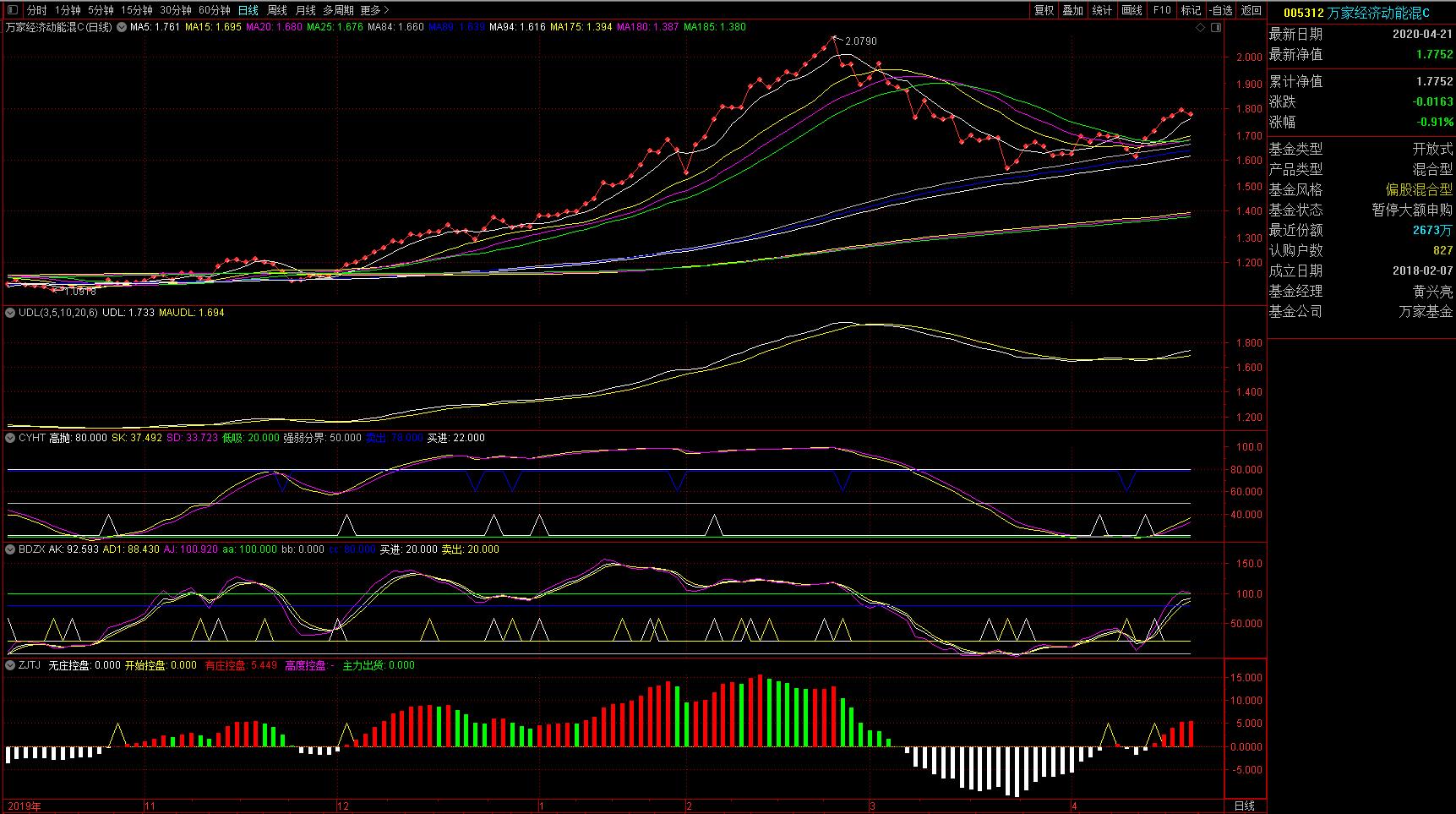Open F10 fund information
The height and width of the screenshot is (814, 1456).
(1162, 10)
